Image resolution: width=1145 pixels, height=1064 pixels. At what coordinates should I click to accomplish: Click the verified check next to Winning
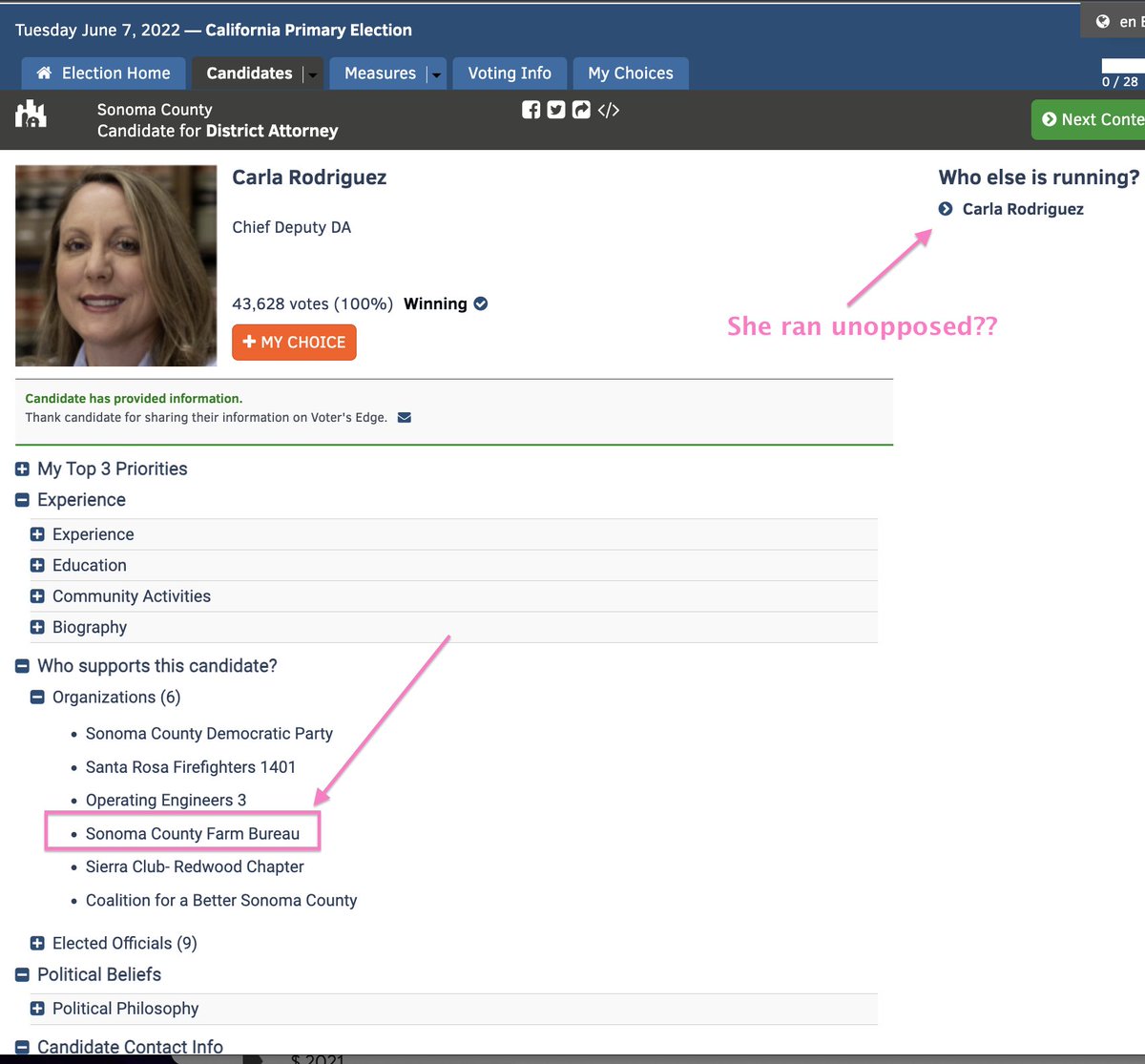[481, 303]
